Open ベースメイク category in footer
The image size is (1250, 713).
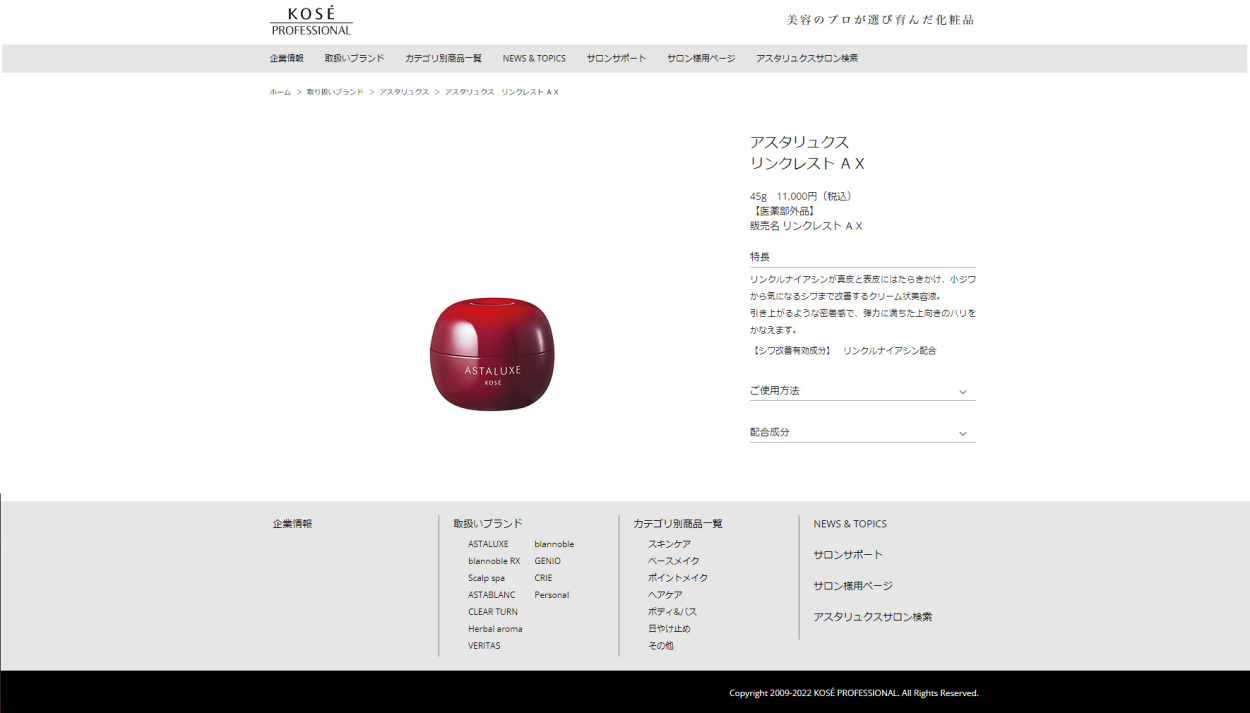tap(674, 561)
